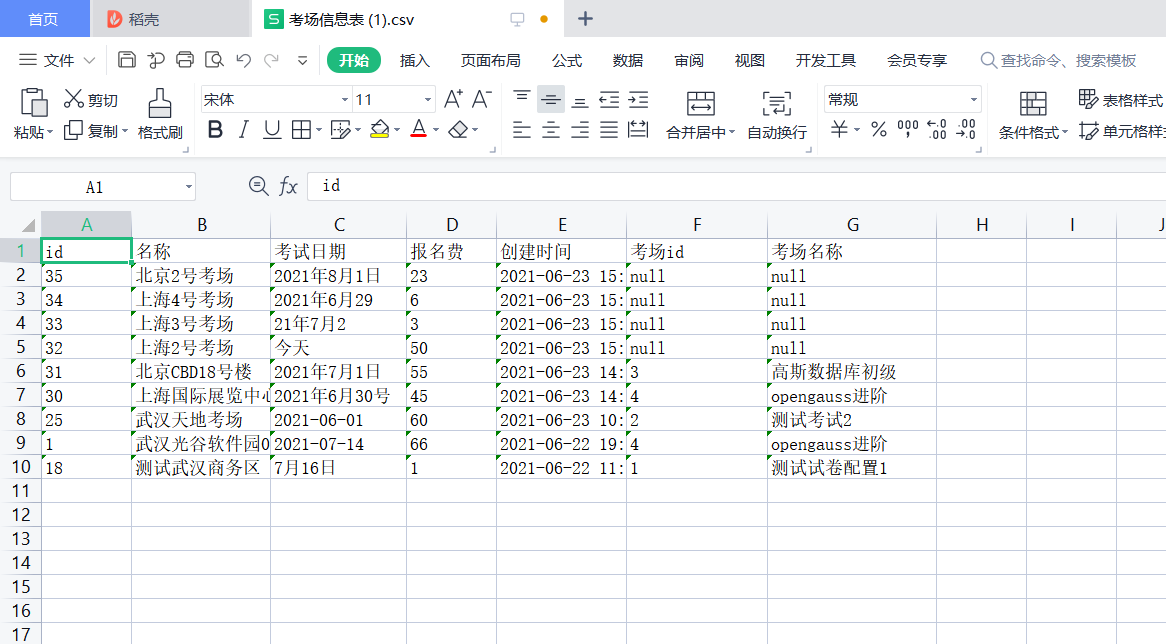Click the zoom magnifier beside the formula bar
This screenshot has height=644, width=1166.
258,186
